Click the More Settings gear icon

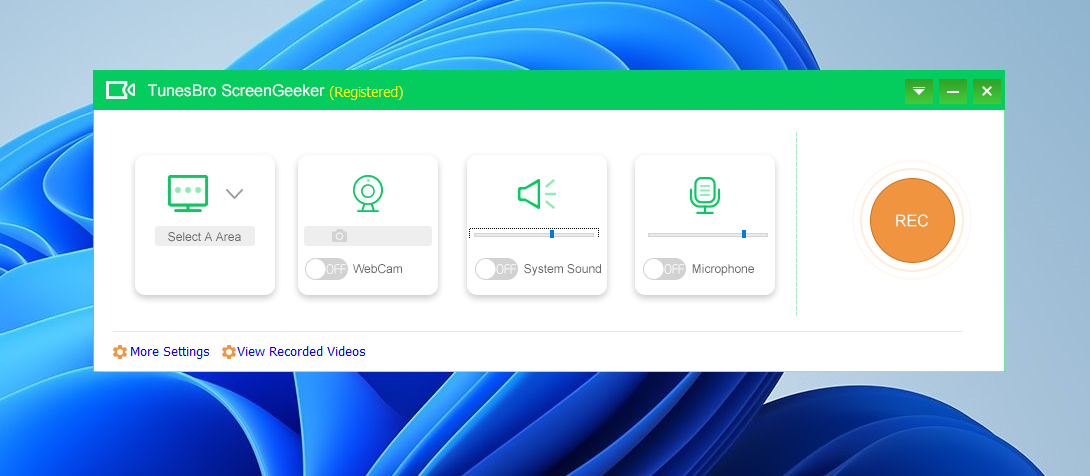coord(120,352)
